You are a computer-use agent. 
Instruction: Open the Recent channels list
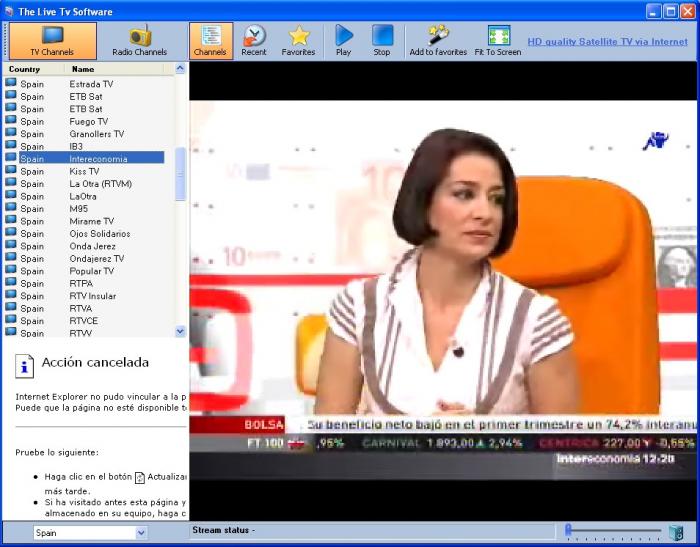tap(254, 41)
